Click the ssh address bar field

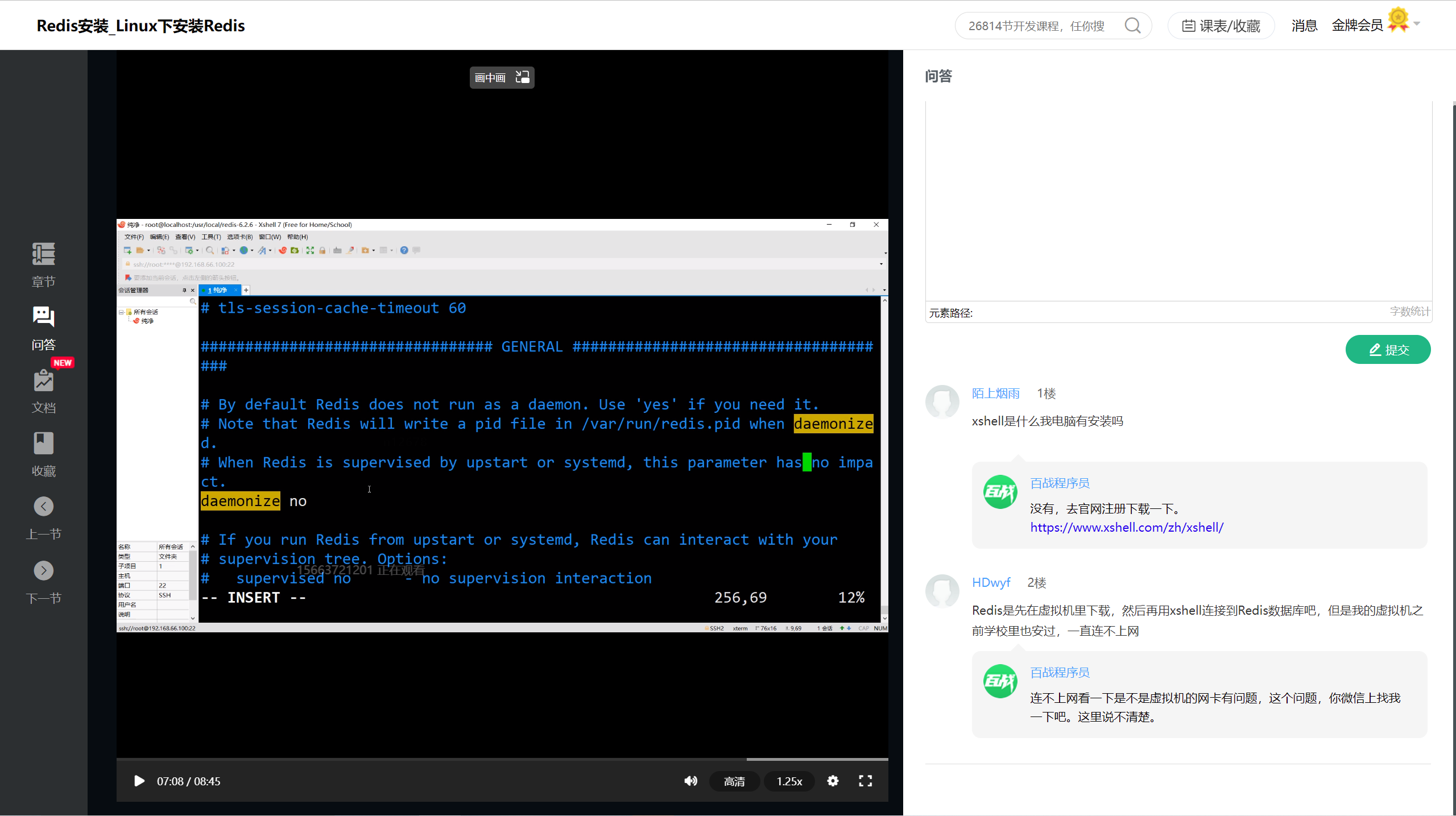click(x=500, y=264)
